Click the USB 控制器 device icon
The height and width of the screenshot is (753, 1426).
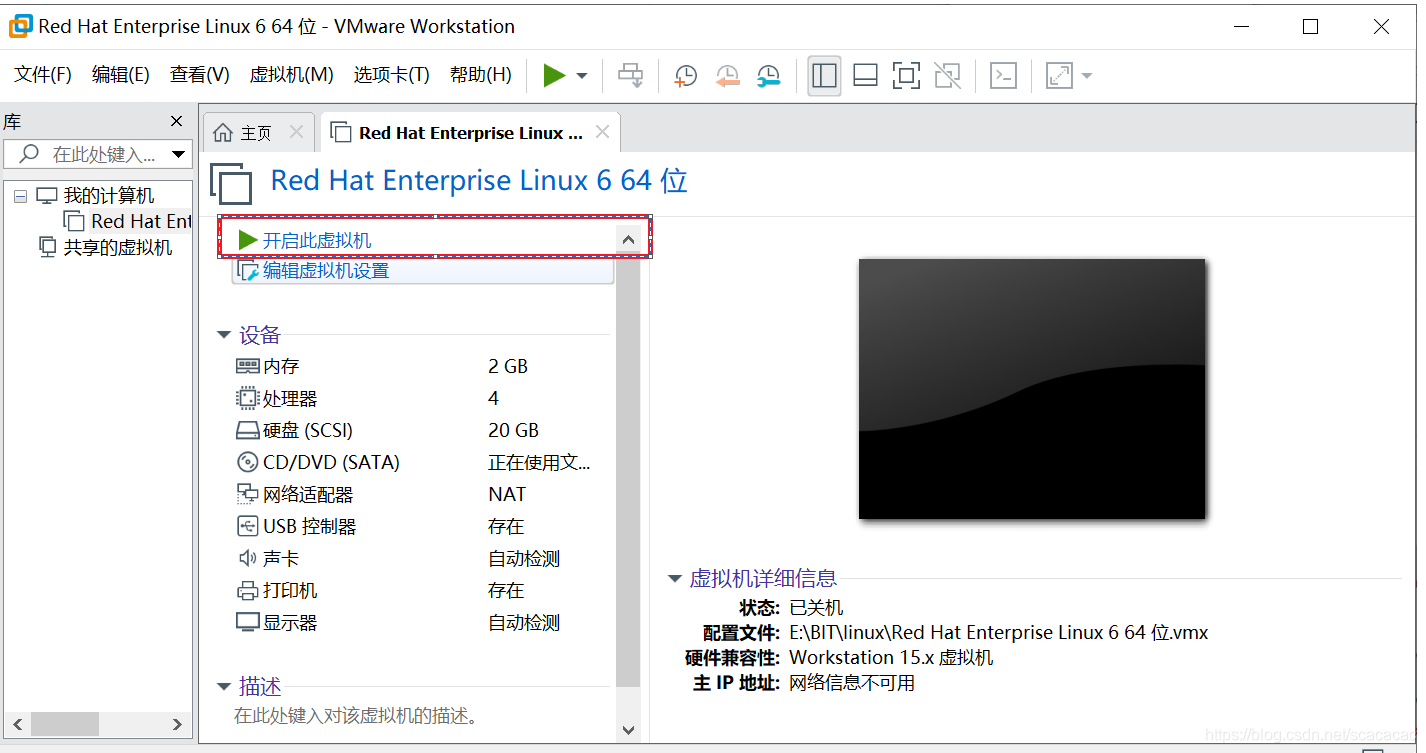(x=247, y=526)
